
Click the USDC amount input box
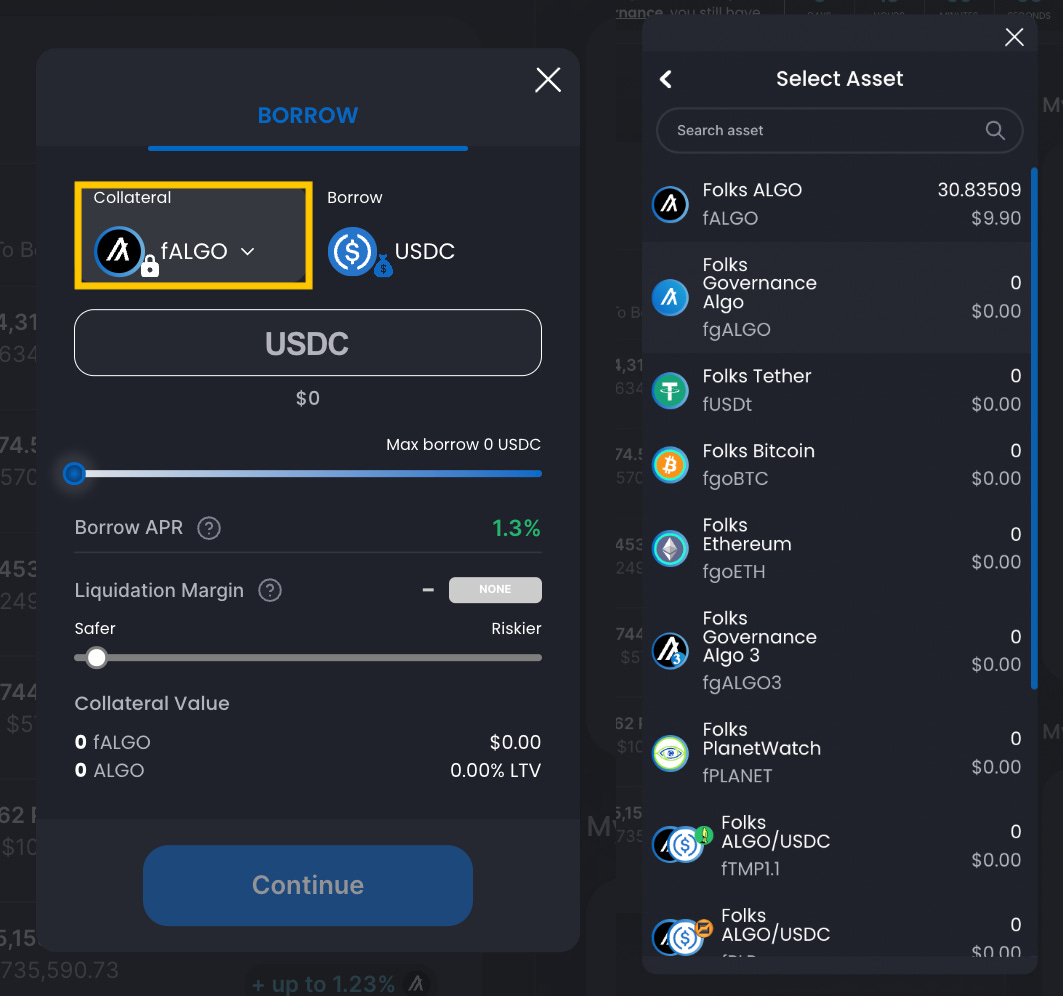tap(308, 342)
